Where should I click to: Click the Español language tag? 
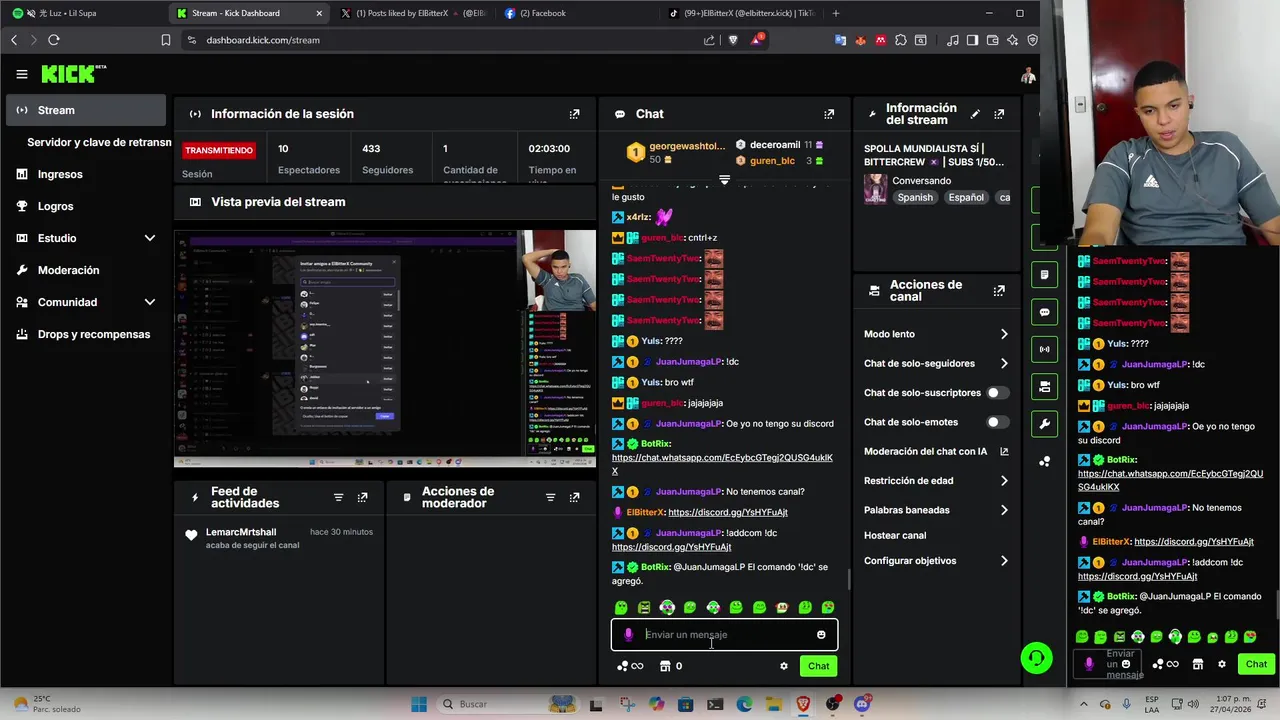click(966, 198)
